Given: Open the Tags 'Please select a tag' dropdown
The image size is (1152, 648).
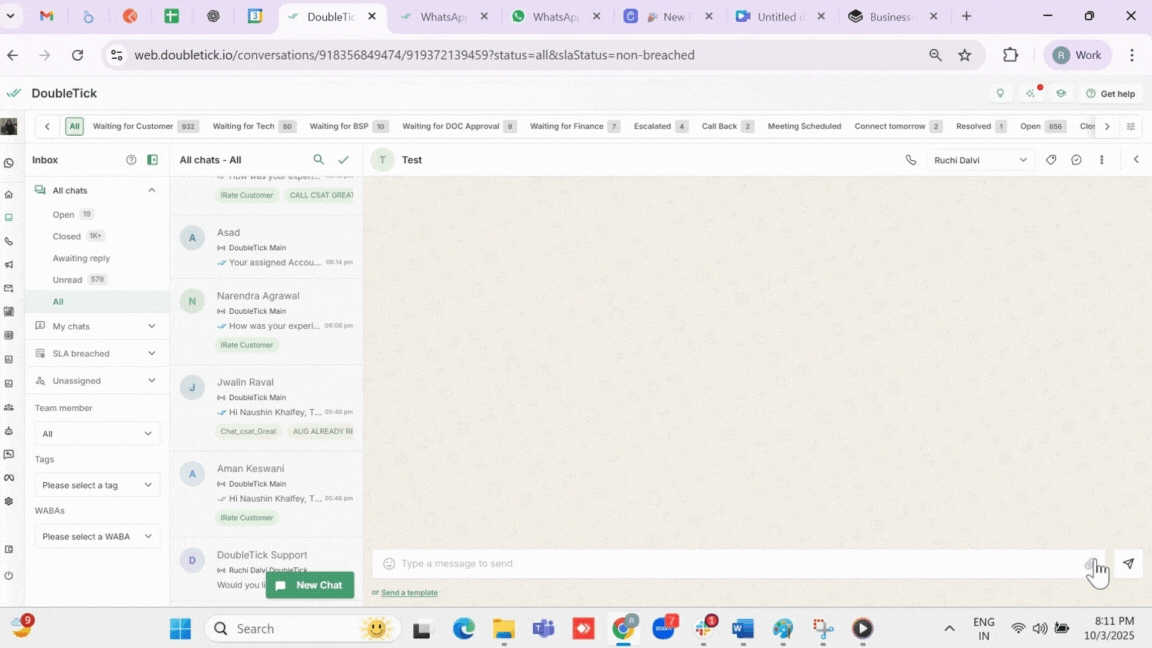Looking at the screenshot, I should 97,485.
